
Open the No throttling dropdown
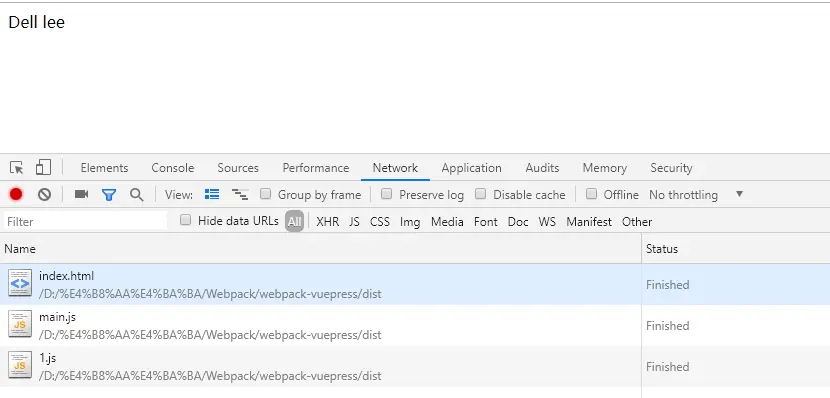coord(696,195)
